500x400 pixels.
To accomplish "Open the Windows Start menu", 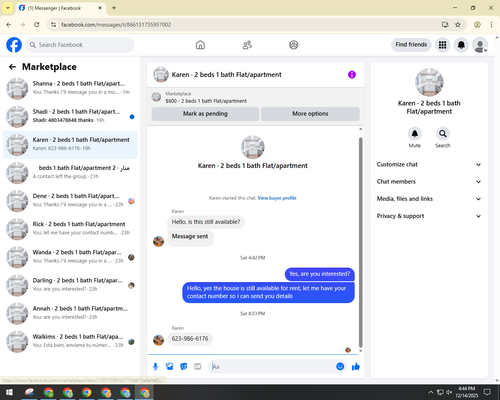I will (9, 392).
